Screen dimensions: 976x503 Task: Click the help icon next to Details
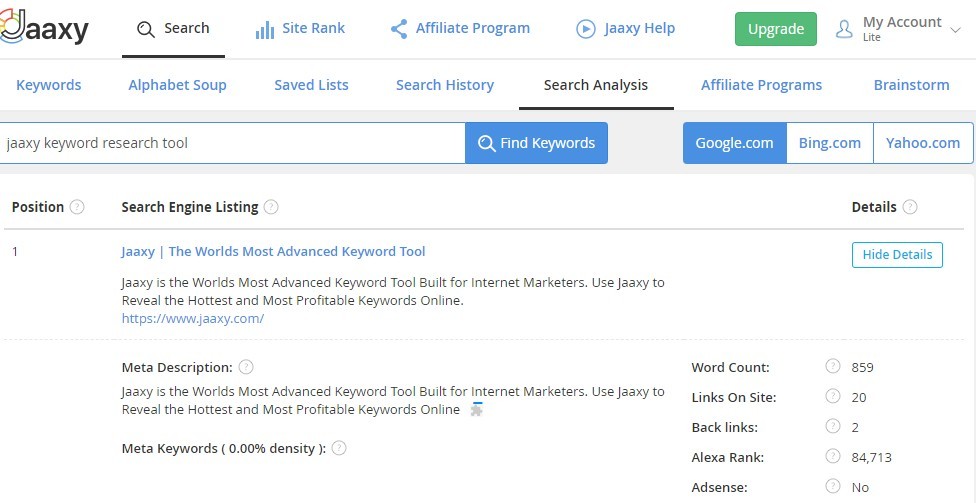coord(909,207)
